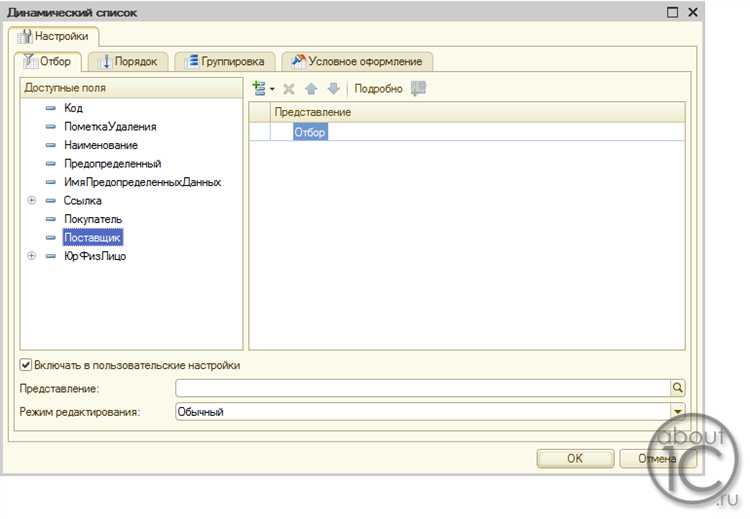Screen dimensions: 750x519
Task: Click the delete filter element icon
Action: [288, 88]
